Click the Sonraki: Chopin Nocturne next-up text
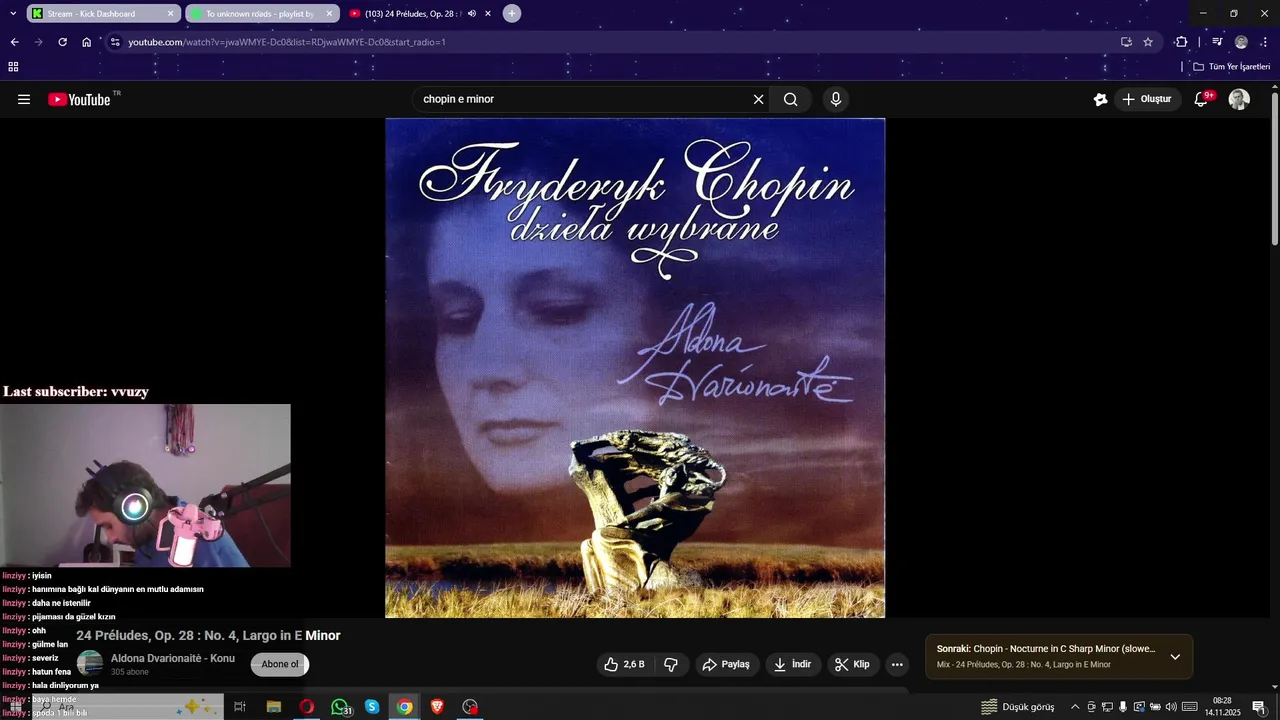This screenshot has width=1280, height=720. click(1046, 649)
